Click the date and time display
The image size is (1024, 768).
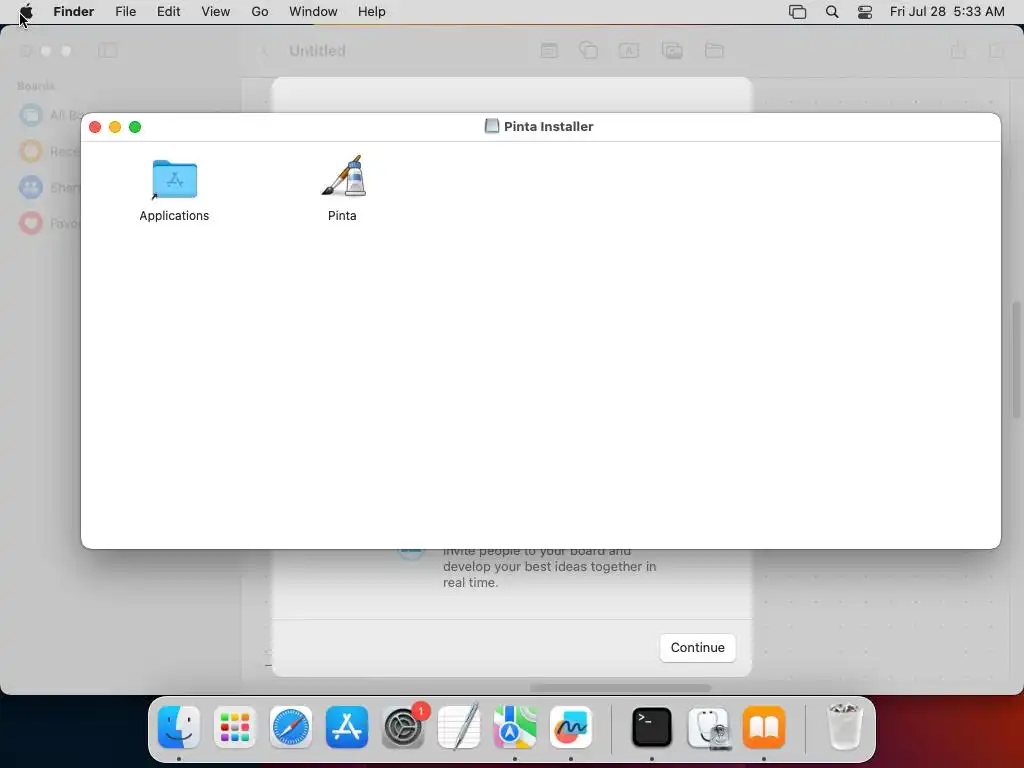click(x=947, y=12)
